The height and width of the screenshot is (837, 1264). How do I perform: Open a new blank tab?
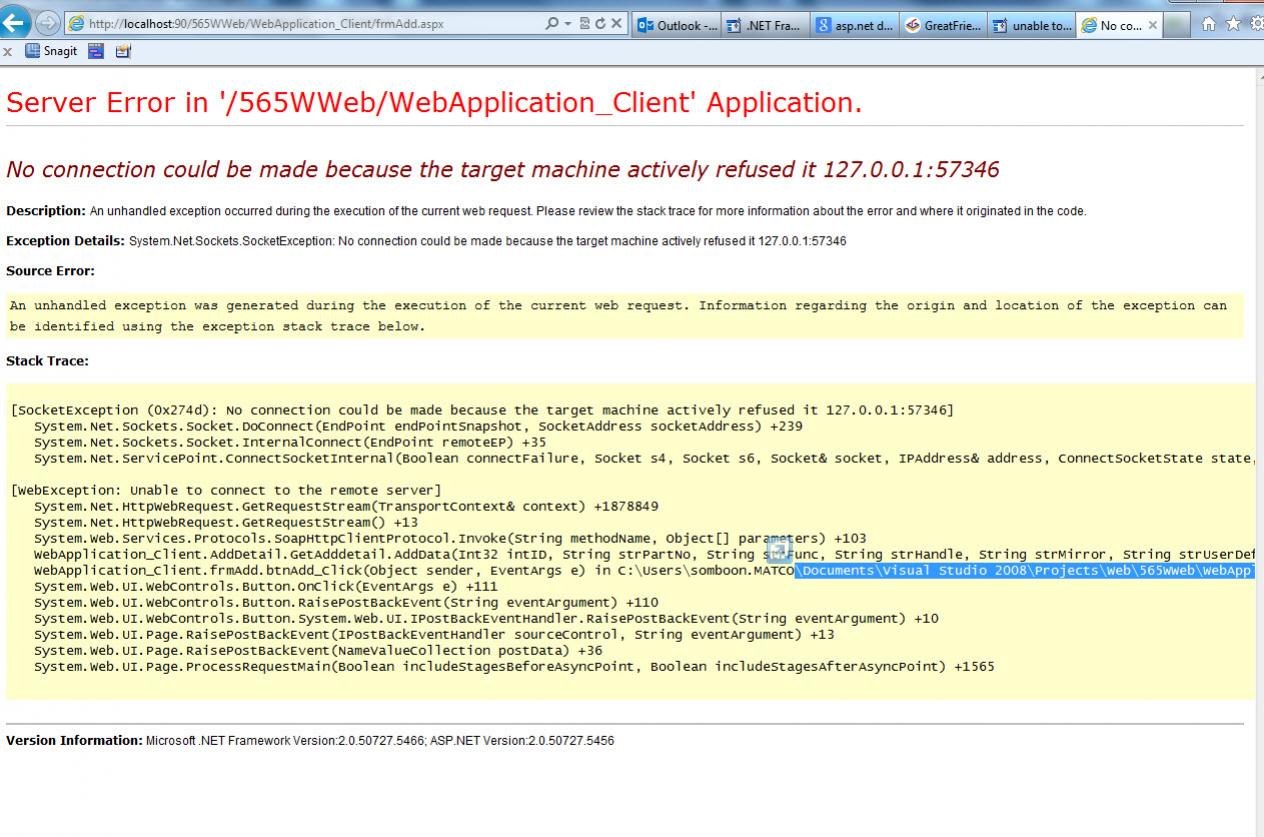coord(1182,25)
